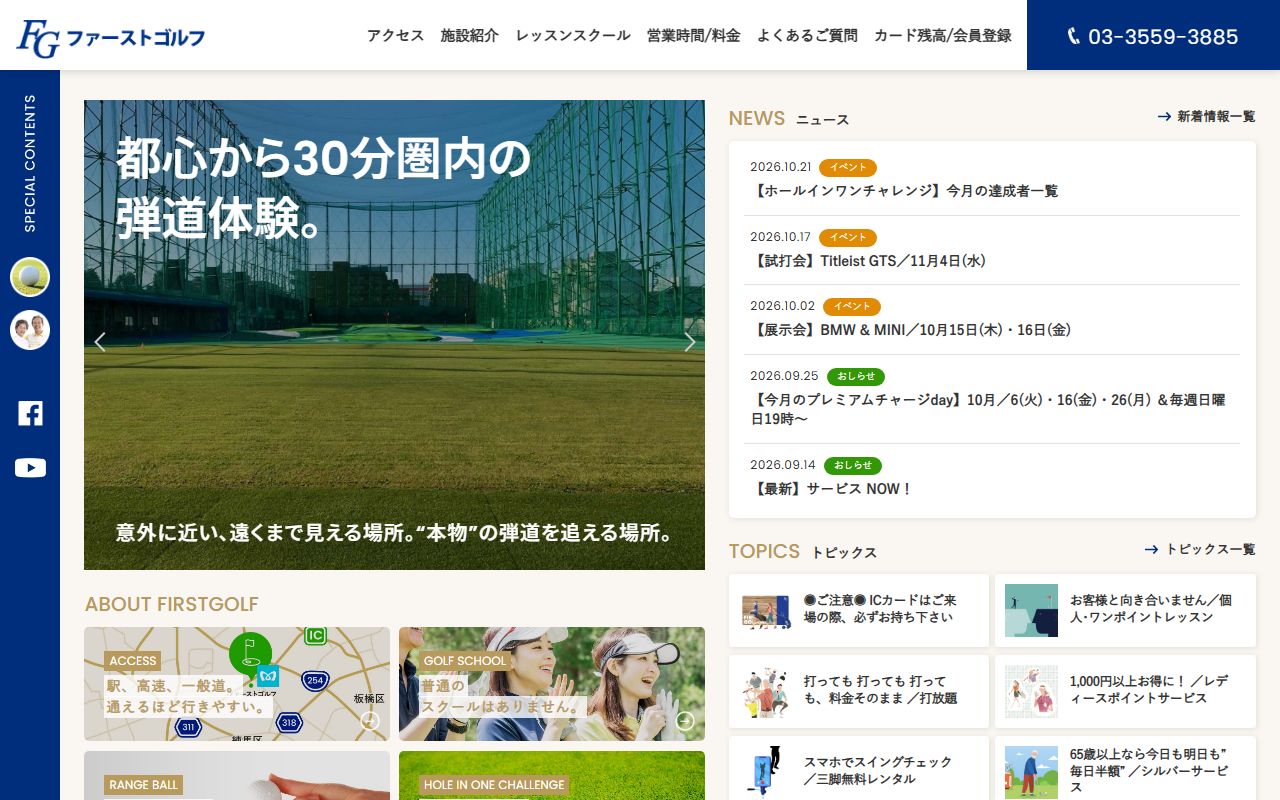Click the couple photo special content icon

click(x=30, y=330)
